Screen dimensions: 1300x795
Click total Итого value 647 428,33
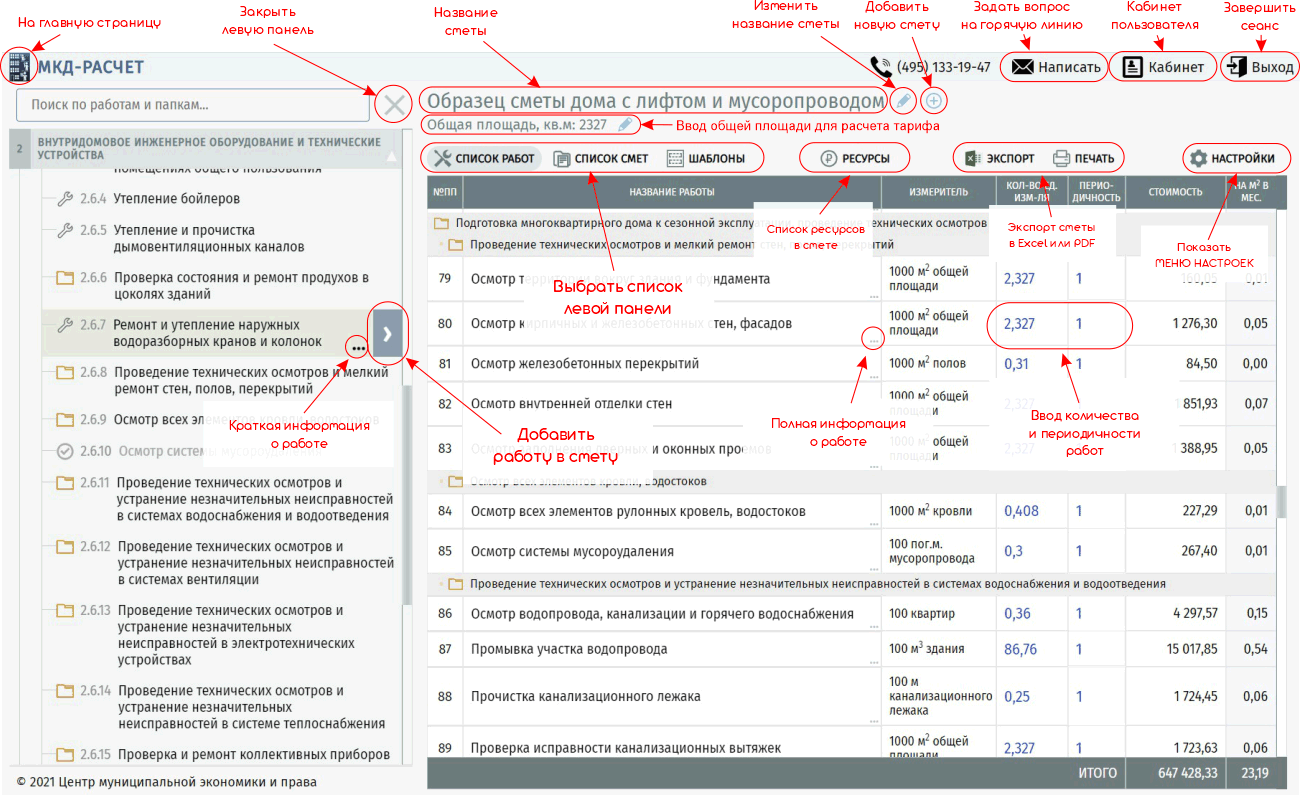1188,774
